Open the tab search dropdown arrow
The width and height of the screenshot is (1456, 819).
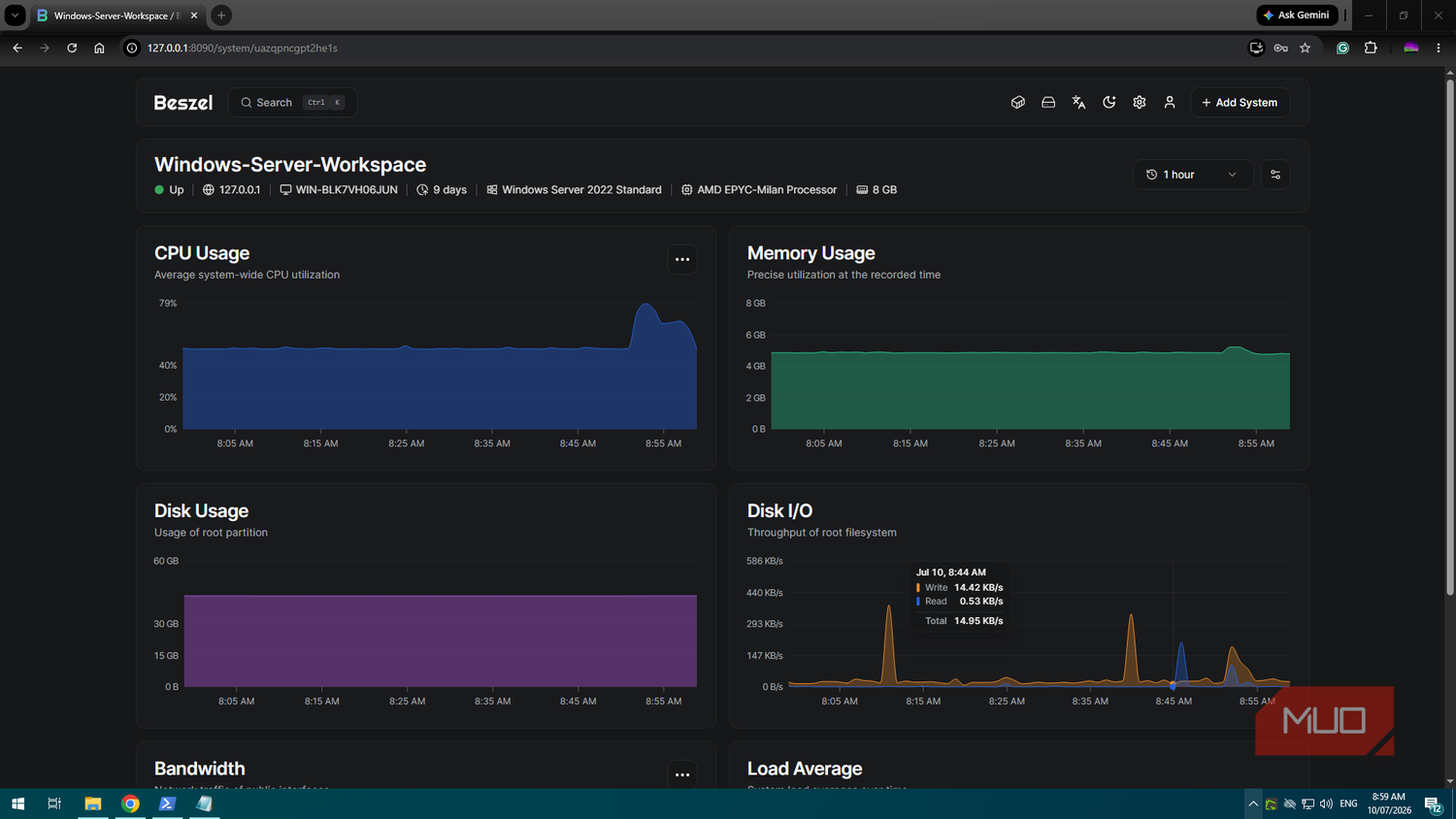(16, 15)
